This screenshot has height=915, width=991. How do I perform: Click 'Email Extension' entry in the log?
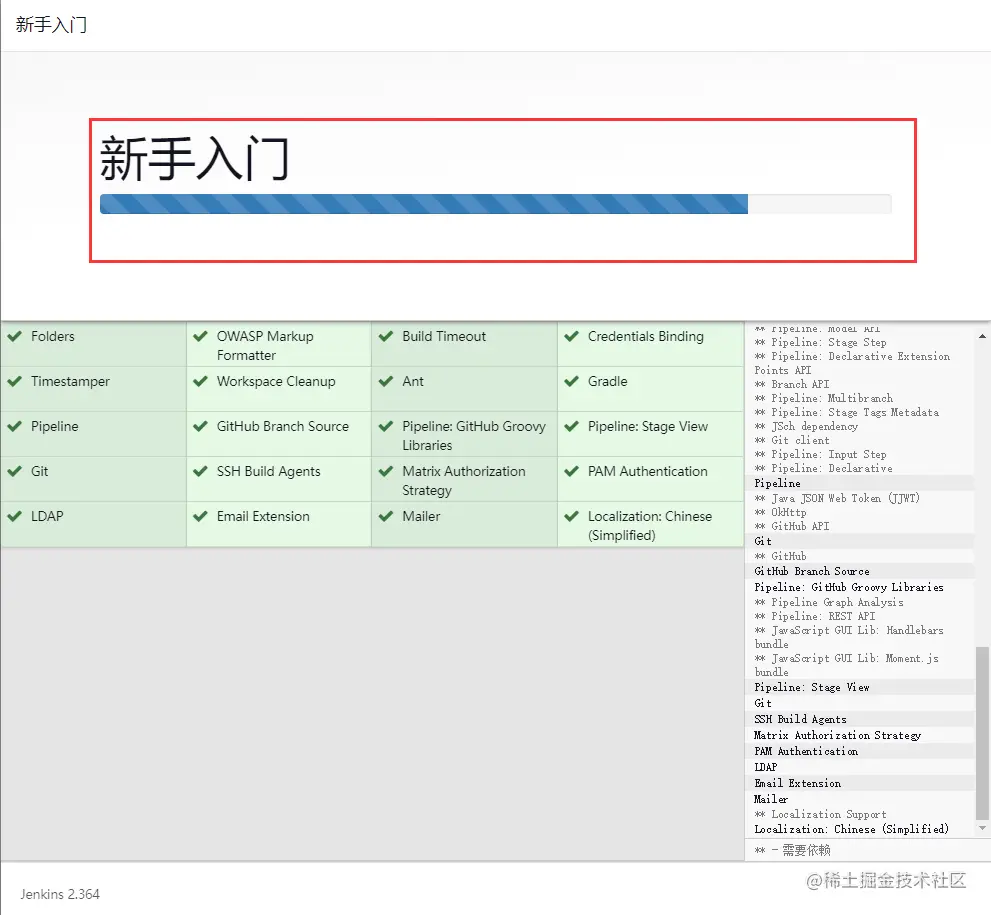click(798, 783)
